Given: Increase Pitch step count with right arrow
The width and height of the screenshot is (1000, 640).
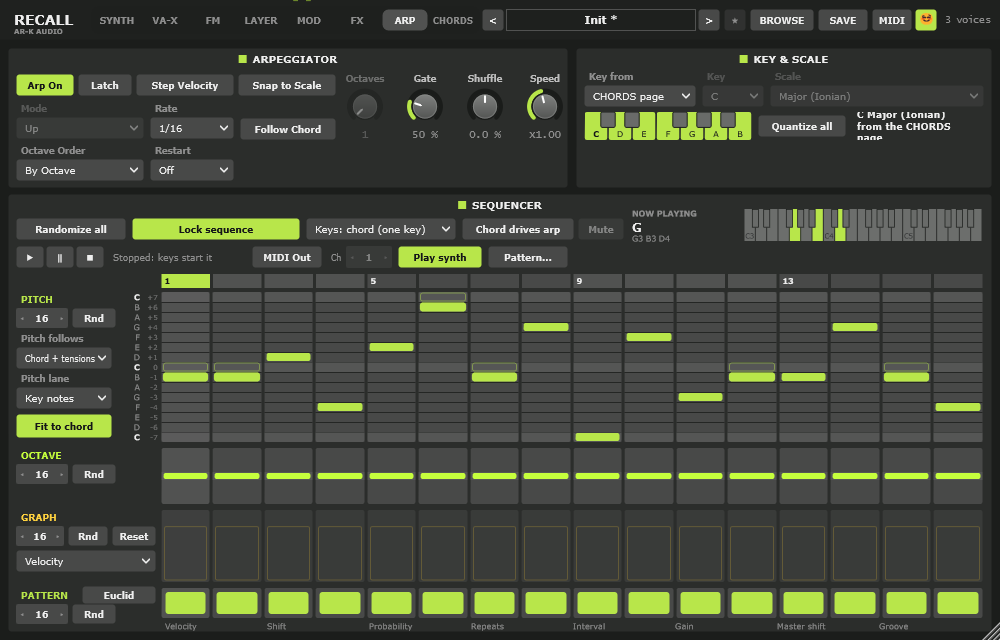Looking at the screenshot, I should [x=61, y=319].
